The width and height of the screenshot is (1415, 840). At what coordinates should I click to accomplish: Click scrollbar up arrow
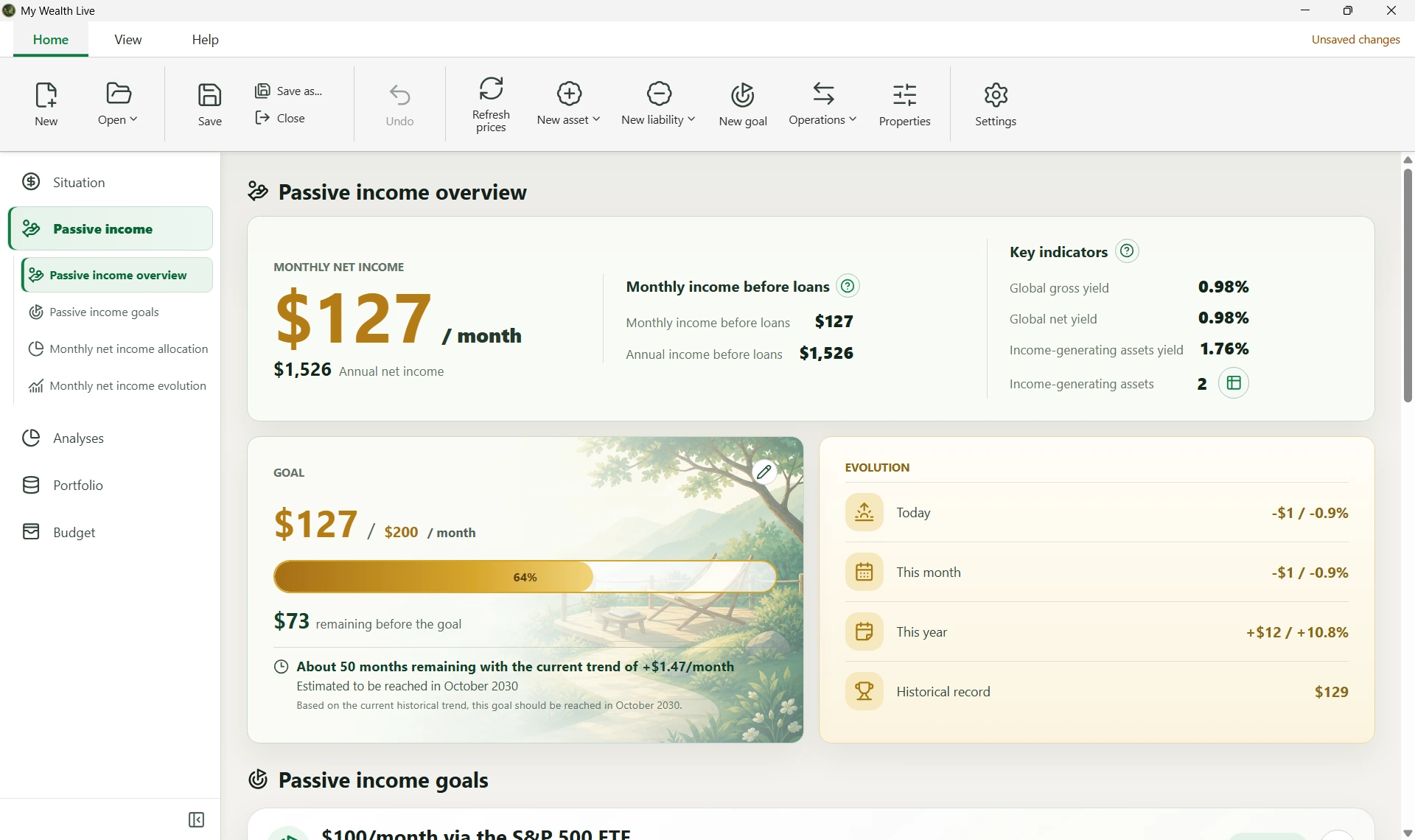[x=1408, y=160]
